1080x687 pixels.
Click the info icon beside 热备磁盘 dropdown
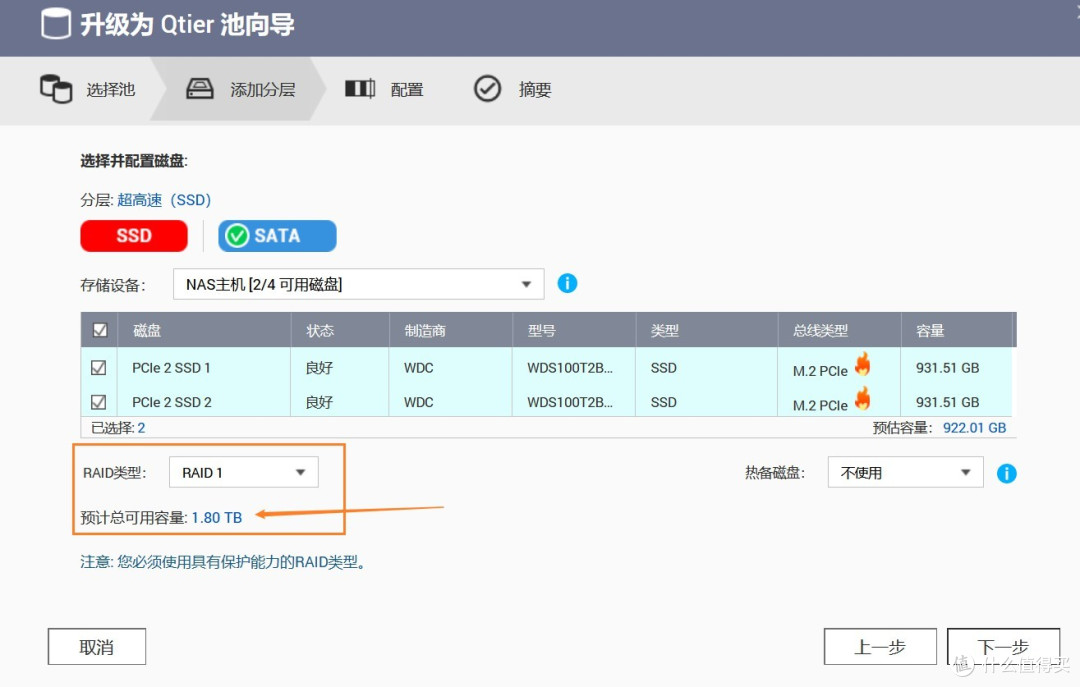(x=1006, y=473)
